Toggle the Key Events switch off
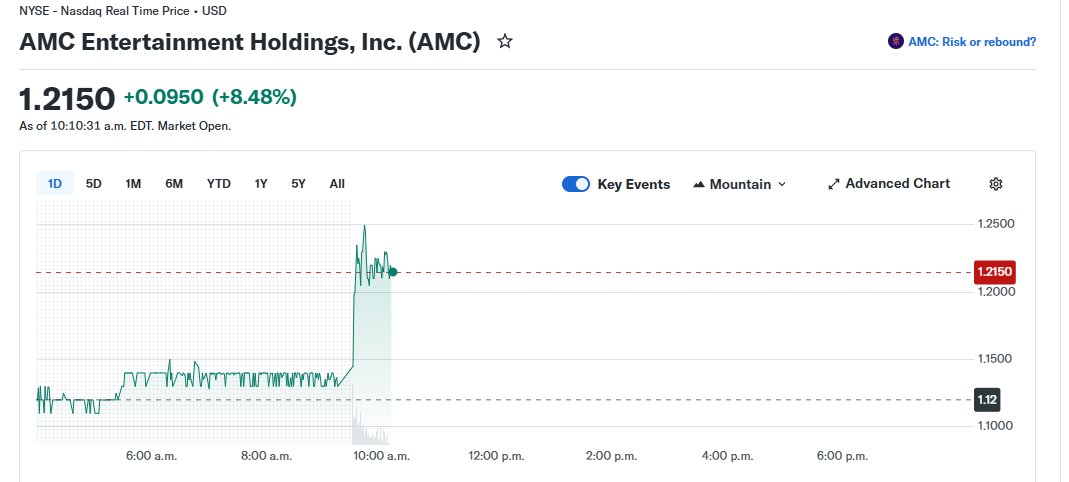The image size is (1069, 482). click(x=576, y=184)
